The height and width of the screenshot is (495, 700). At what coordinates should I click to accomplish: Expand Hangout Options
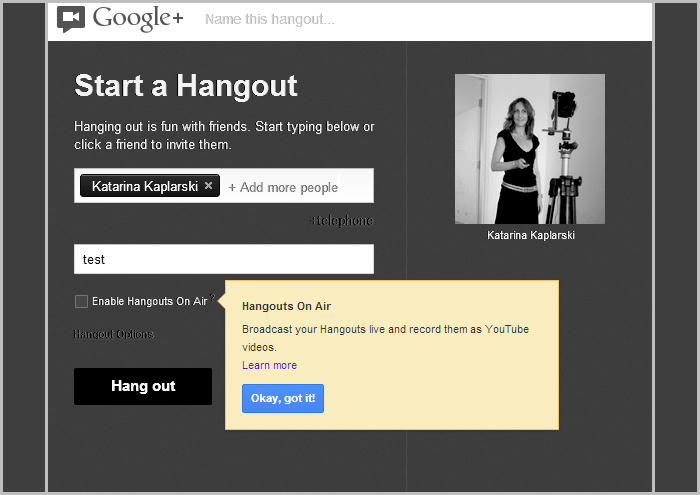[x=113, y=334]
